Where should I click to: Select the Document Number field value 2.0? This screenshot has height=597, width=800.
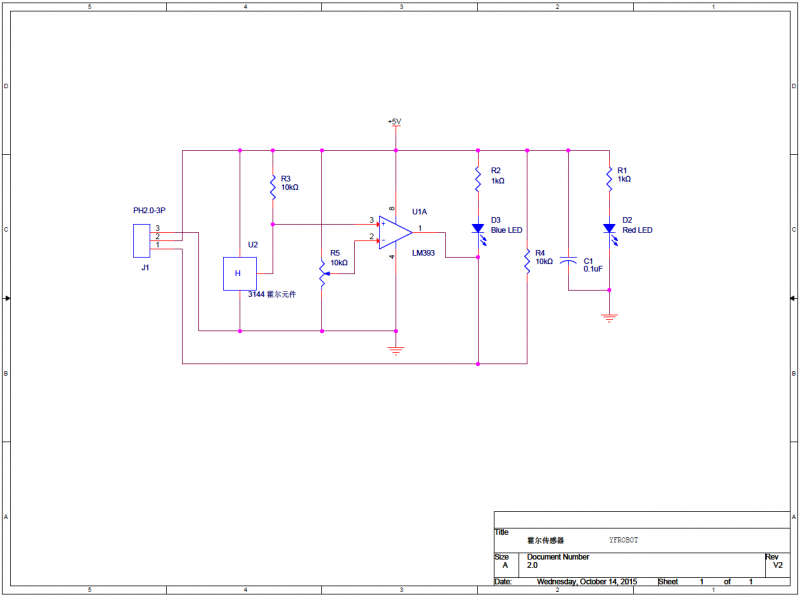coord(533,565)
